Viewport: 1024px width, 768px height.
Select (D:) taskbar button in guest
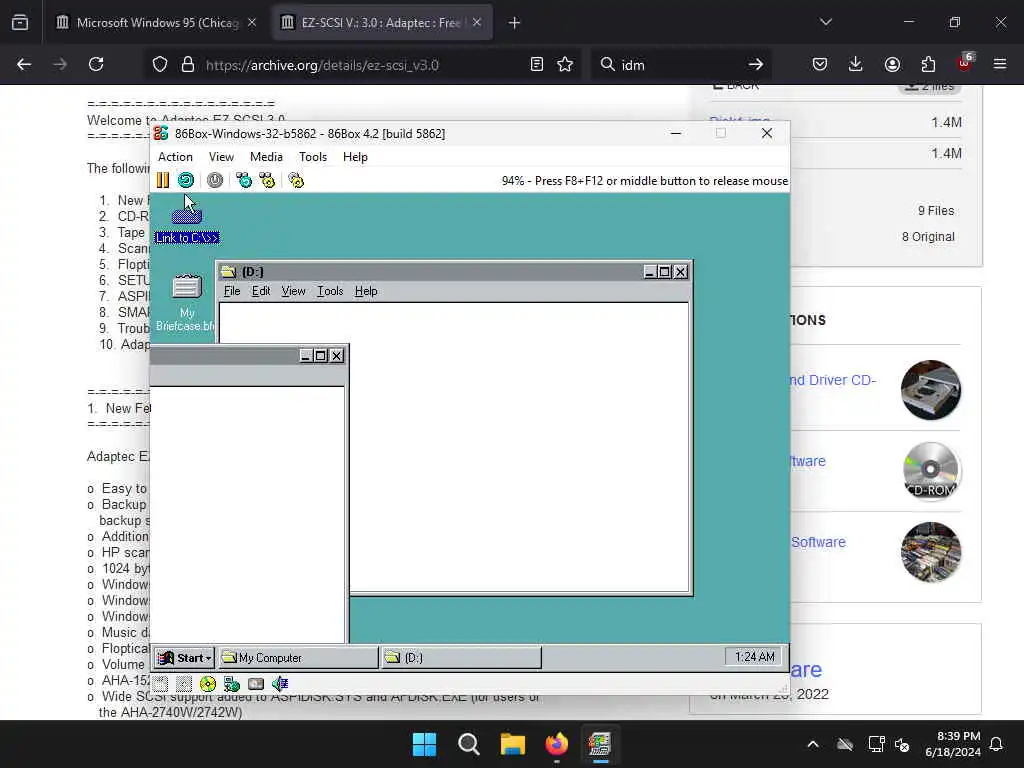(461, 658)
